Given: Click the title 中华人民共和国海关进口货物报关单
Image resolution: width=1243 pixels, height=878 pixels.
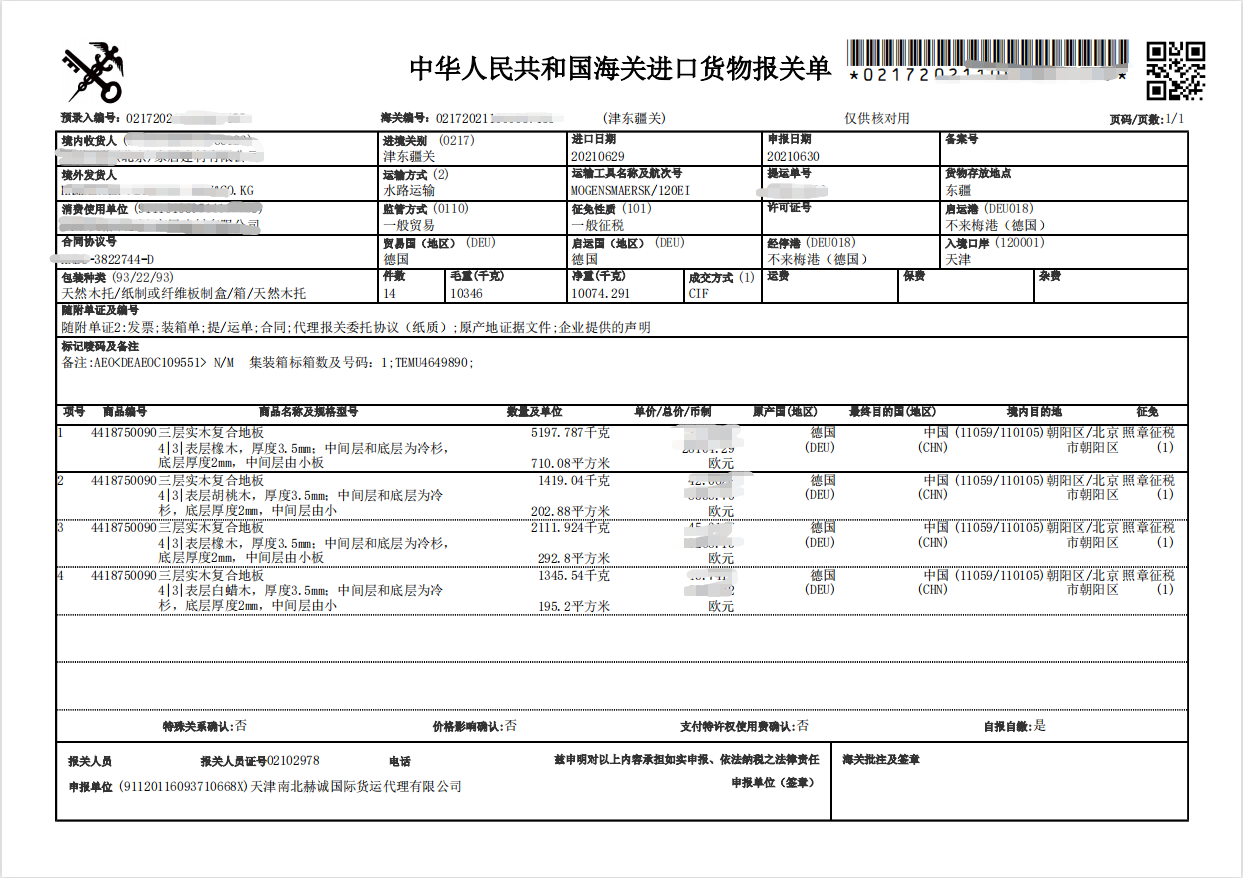Looking at the screenshot, I should tap(620, 69).
